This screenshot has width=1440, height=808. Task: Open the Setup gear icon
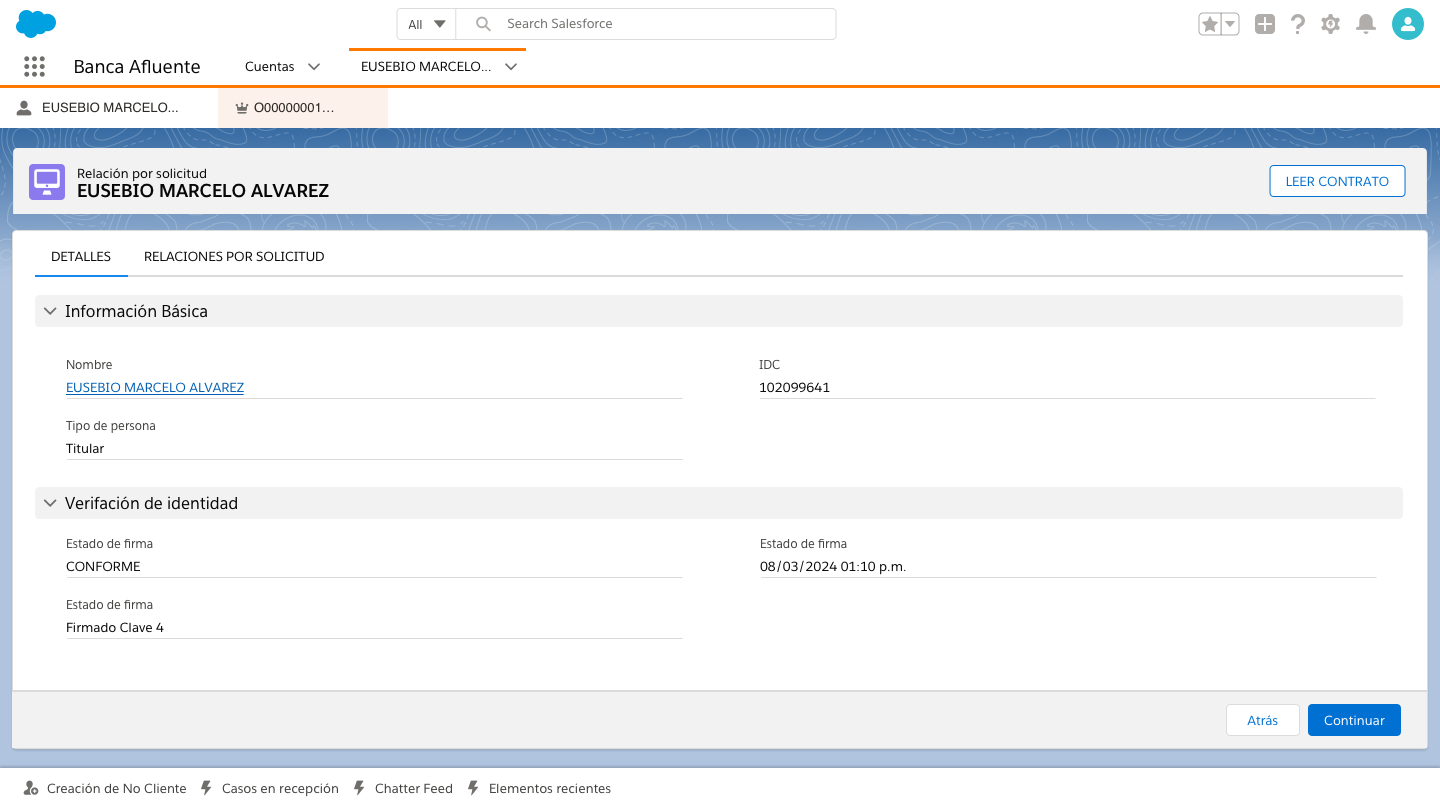point(1330,24)
